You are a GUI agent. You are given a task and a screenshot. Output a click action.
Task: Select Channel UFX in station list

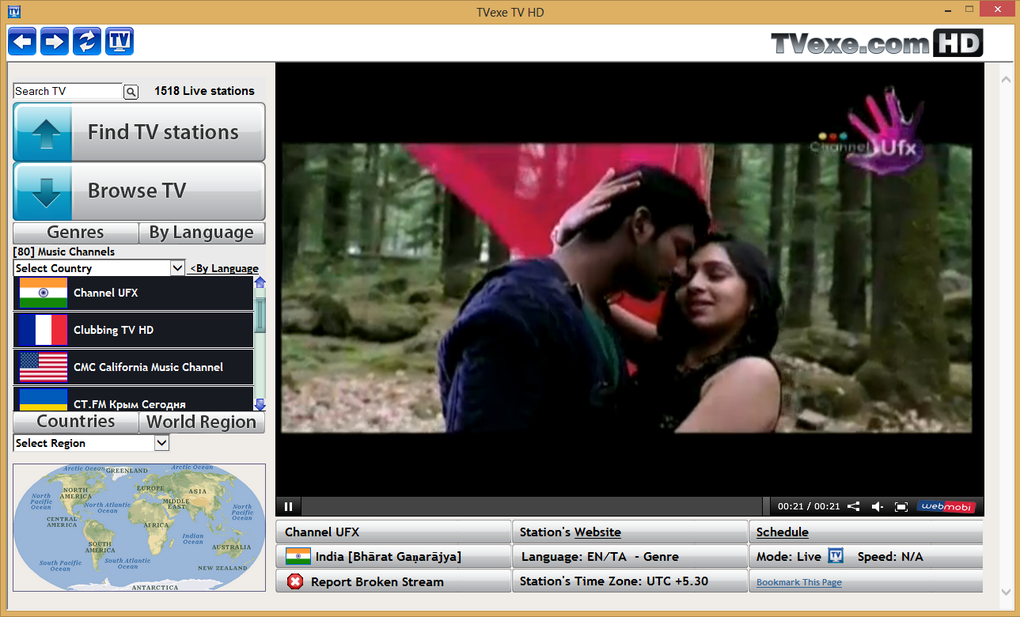click(x=133, y=293)
